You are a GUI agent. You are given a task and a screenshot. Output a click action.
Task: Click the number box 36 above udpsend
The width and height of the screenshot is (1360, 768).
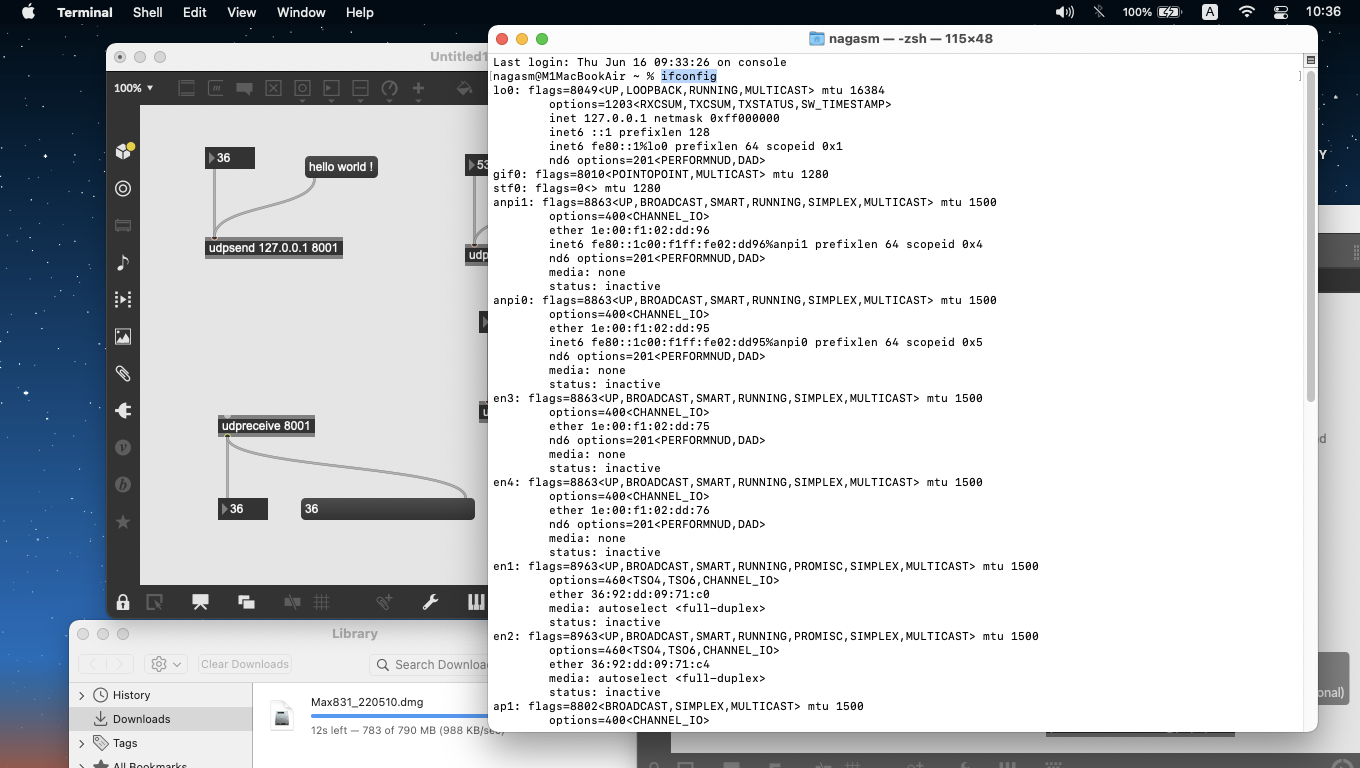230,158
